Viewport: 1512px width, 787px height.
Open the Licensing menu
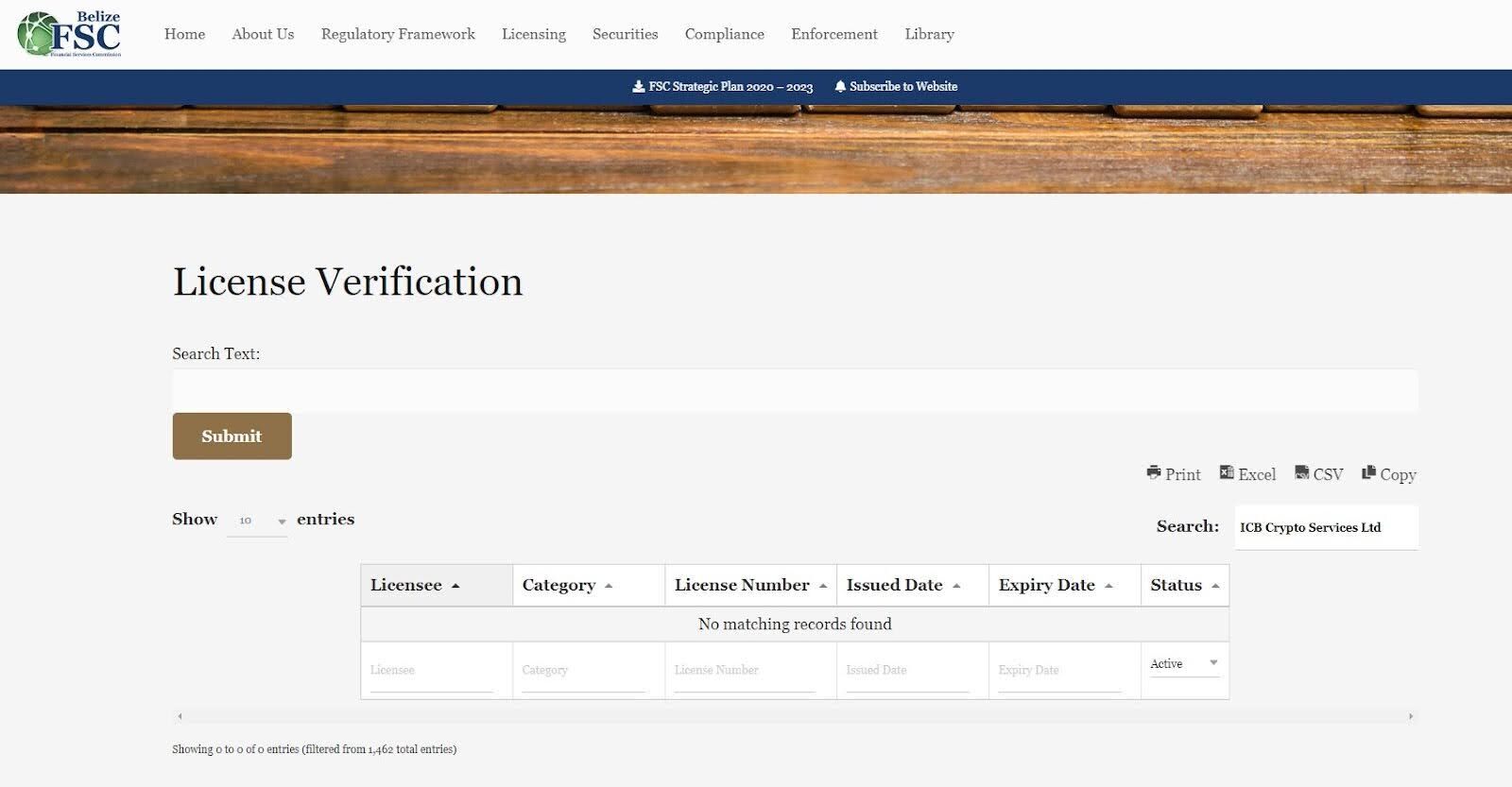[534, 34]
